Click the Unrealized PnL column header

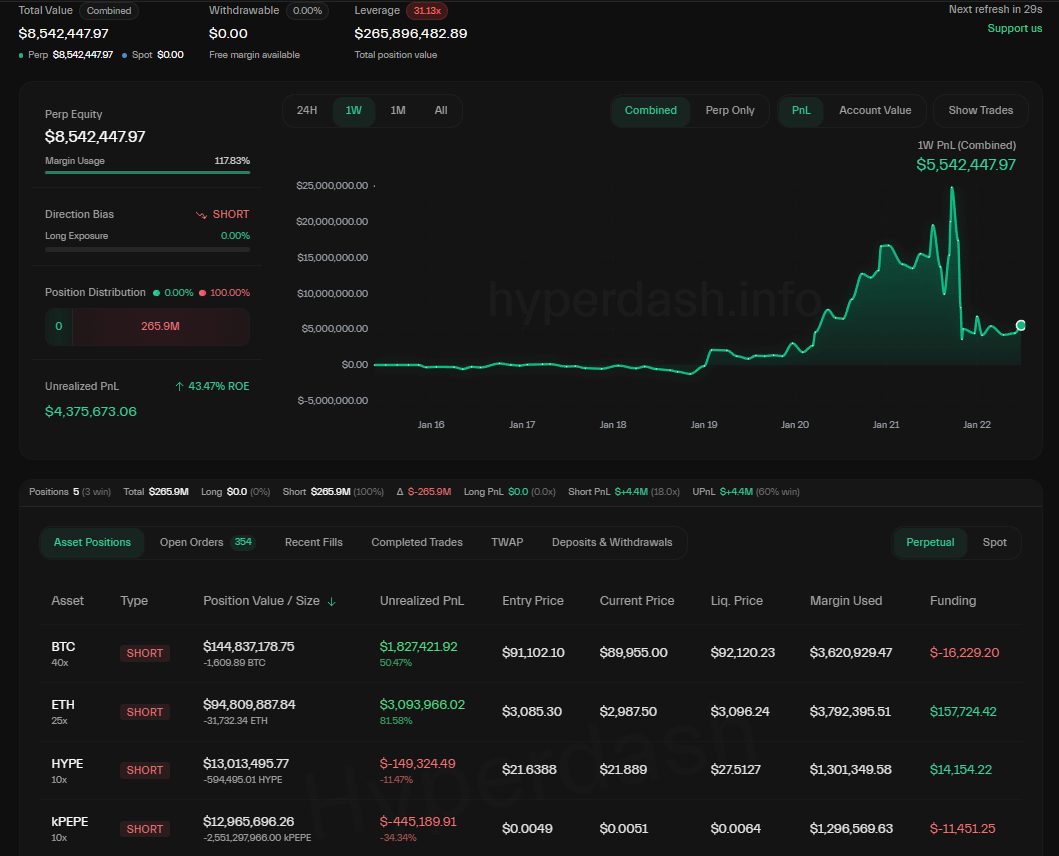[x=421, y=601]
